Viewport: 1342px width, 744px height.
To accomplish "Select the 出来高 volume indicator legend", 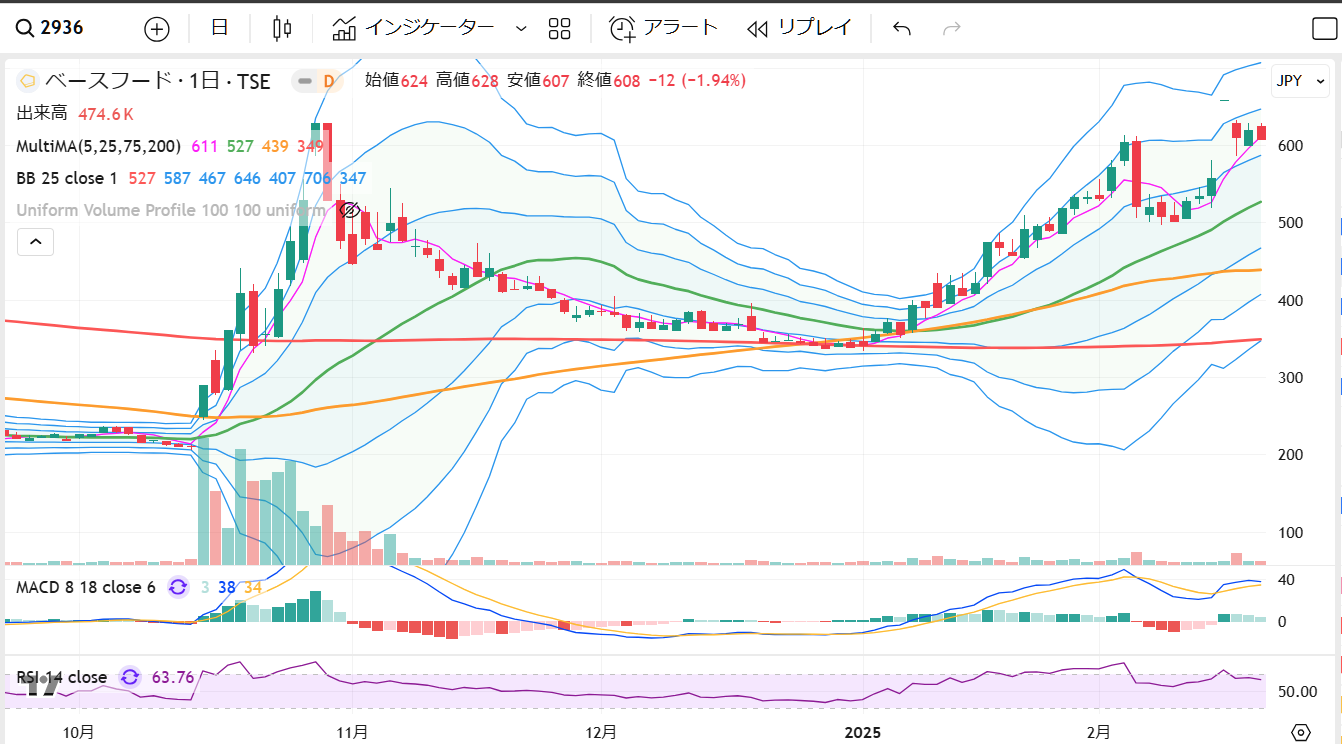I will point(41,114).
